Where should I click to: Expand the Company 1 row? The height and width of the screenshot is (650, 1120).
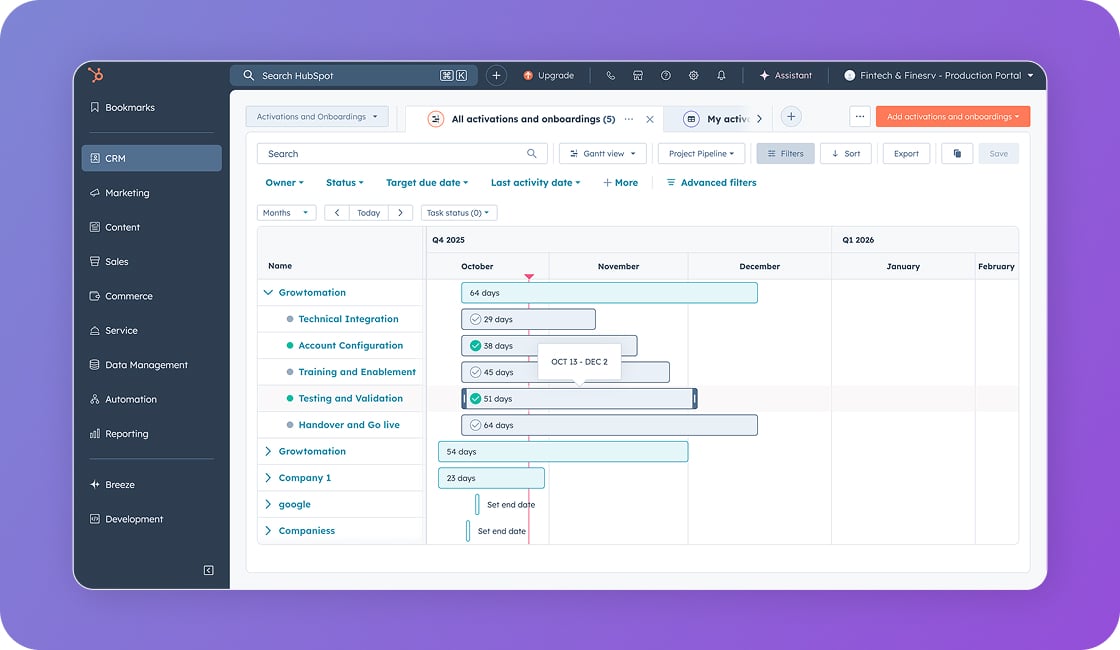pos(268,478)
